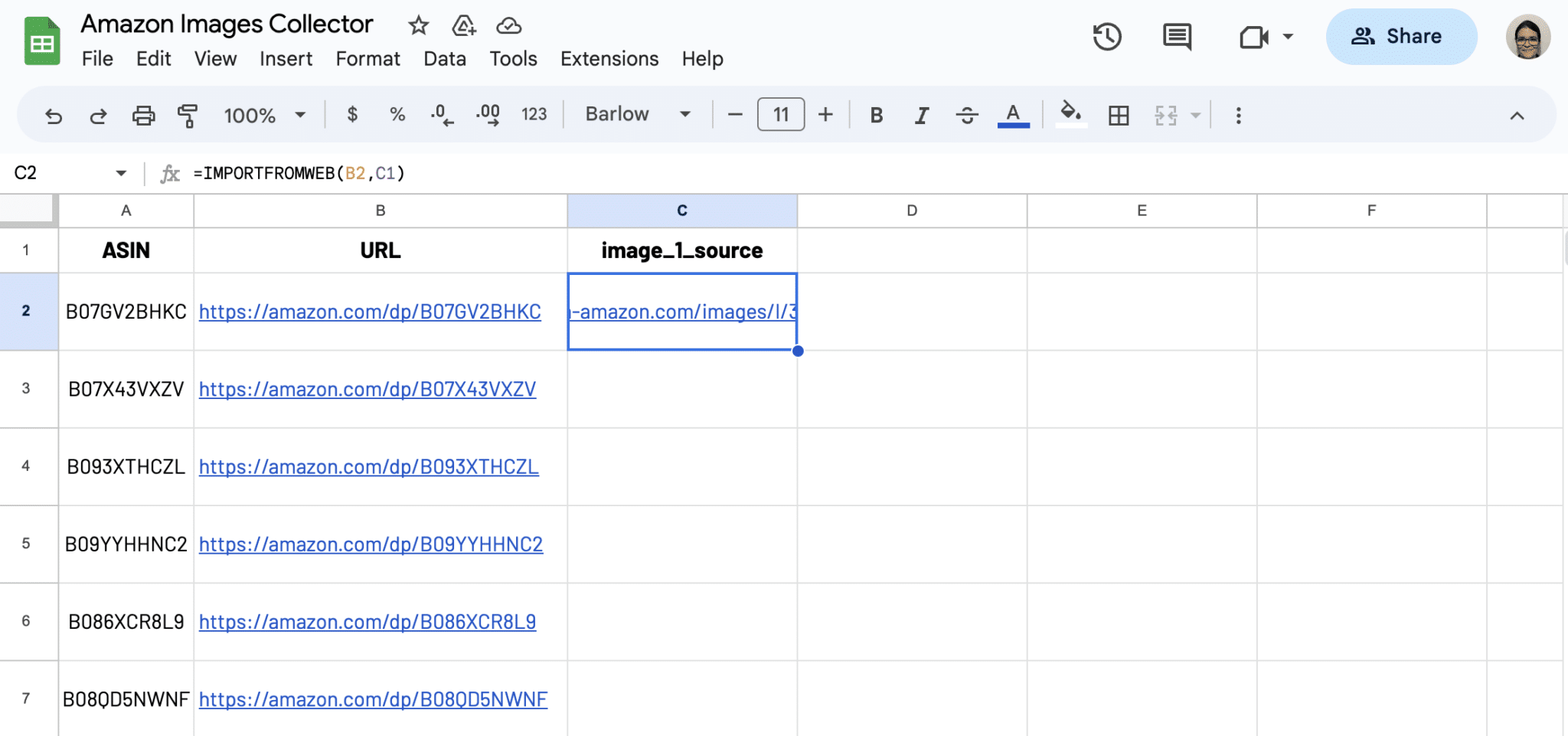The height and width of the screenshot is (736, 1568).
Task: Open the Barlow font dropdown
Action: tap(635, 114)
